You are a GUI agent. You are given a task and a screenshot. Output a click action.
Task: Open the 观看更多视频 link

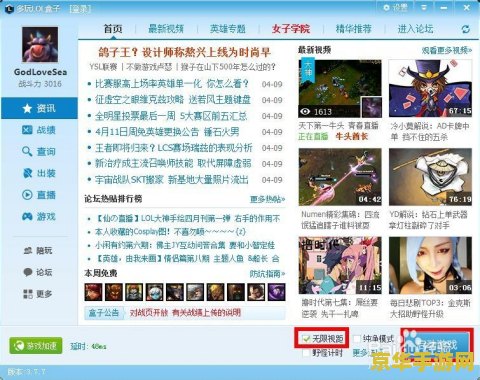click(x=447, y=50)
